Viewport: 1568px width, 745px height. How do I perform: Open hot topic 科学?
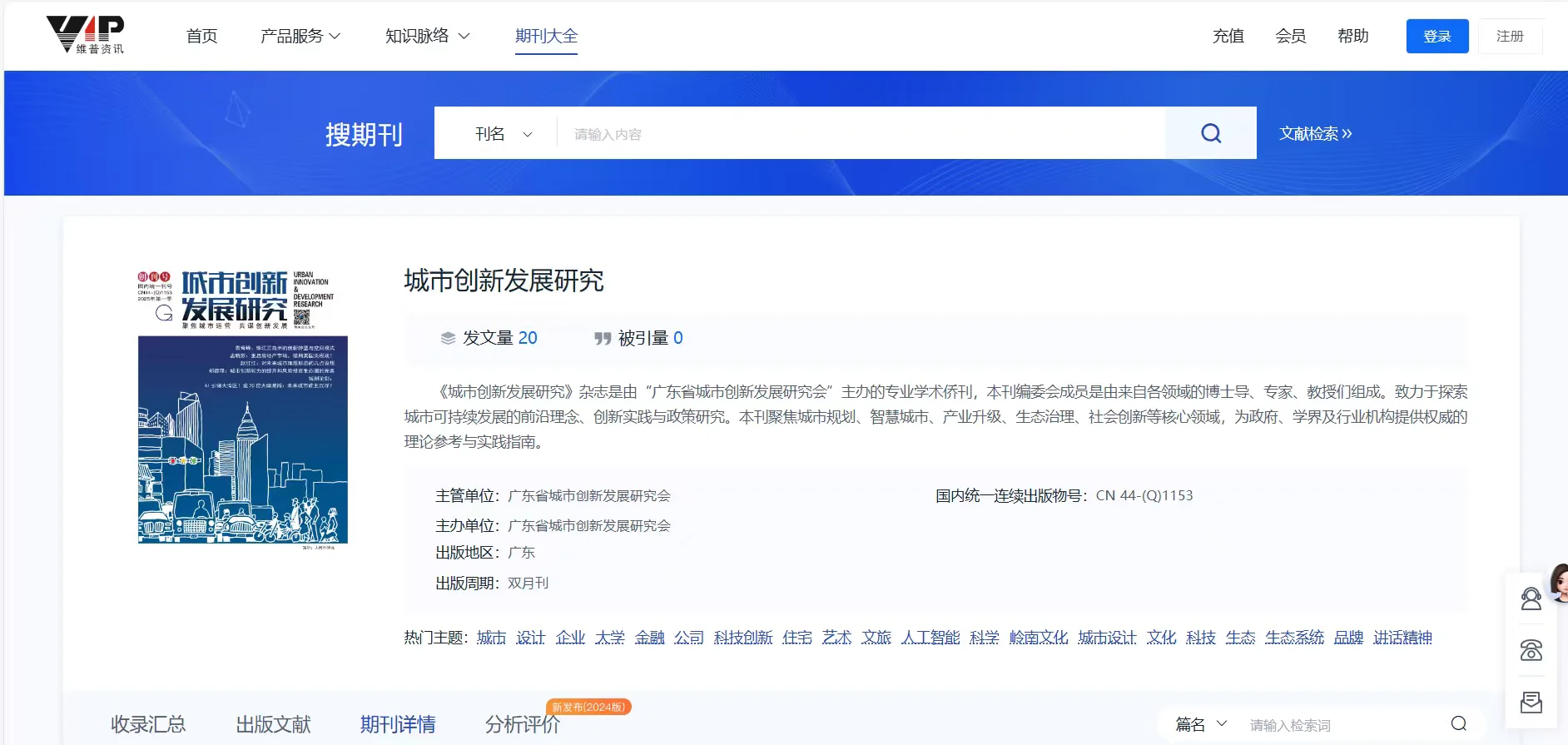(x=985, y=638)
